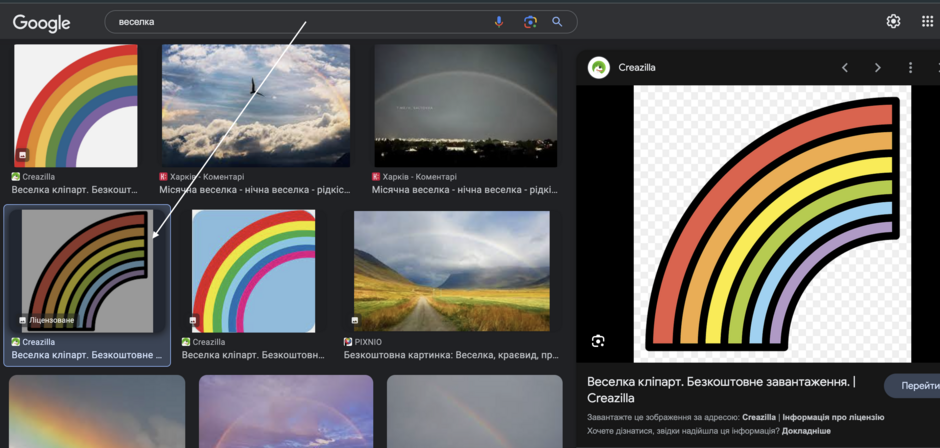Click the 'Докладніше' link
This screenshot has width=940, height=448.
806,431
